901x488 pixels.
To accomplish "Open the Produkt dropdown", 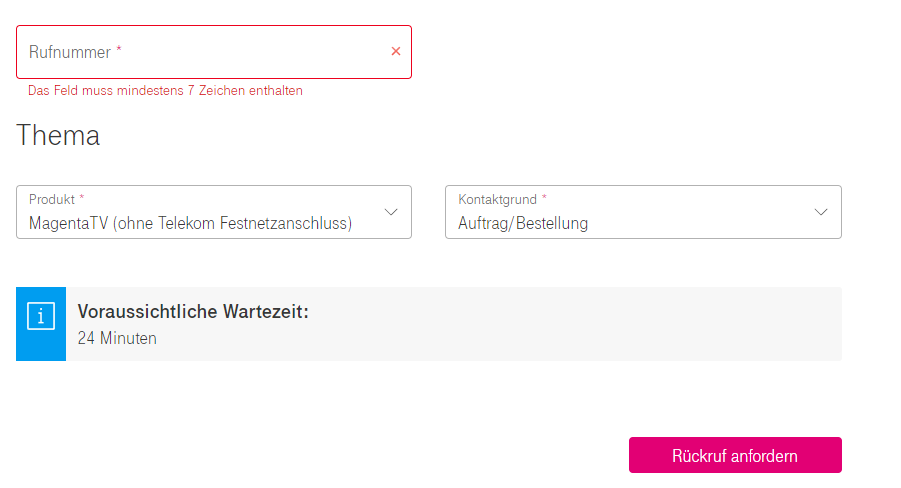I will coord(214,212).
